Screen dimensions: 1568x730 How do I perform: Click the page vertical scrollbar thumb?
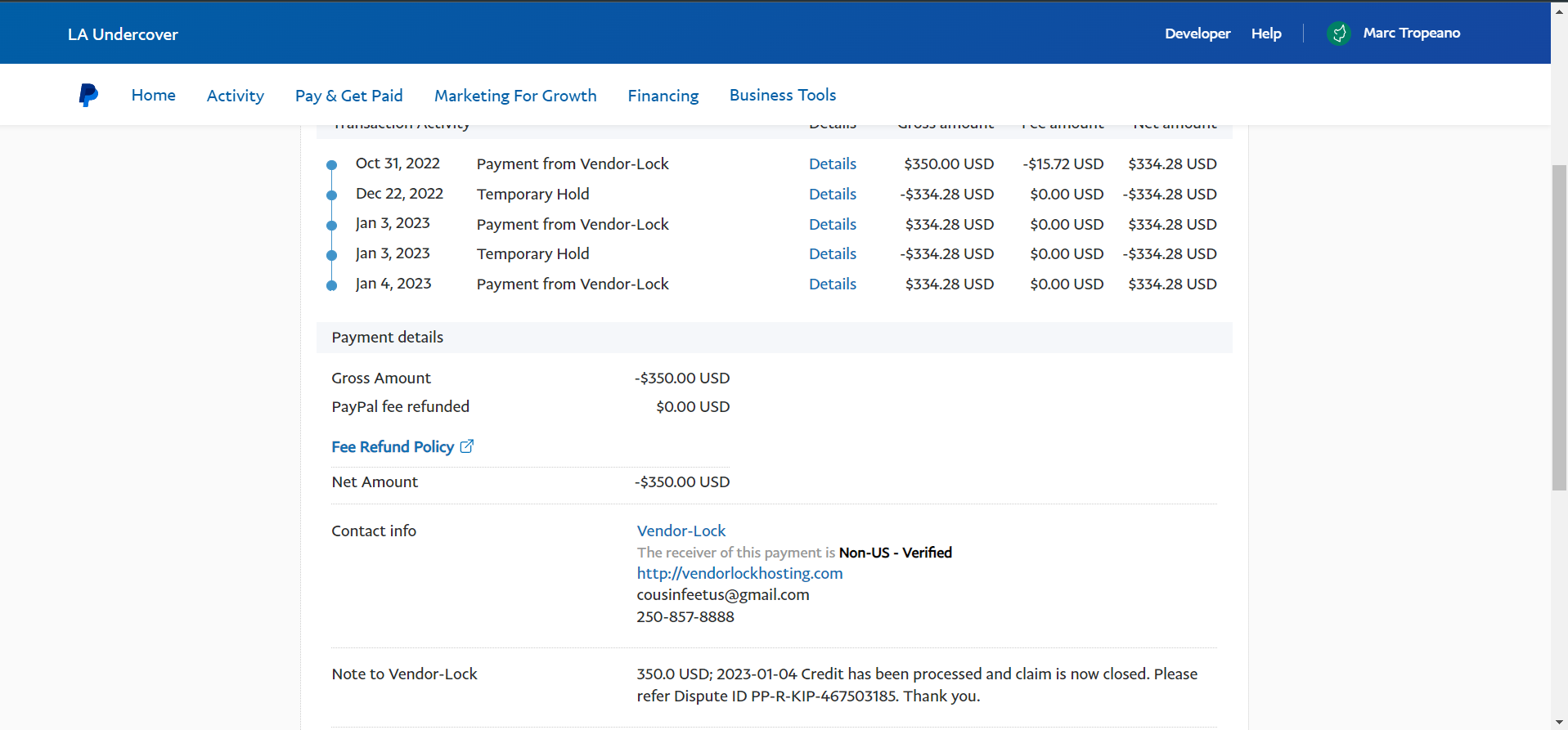[x=1559, y=327]
